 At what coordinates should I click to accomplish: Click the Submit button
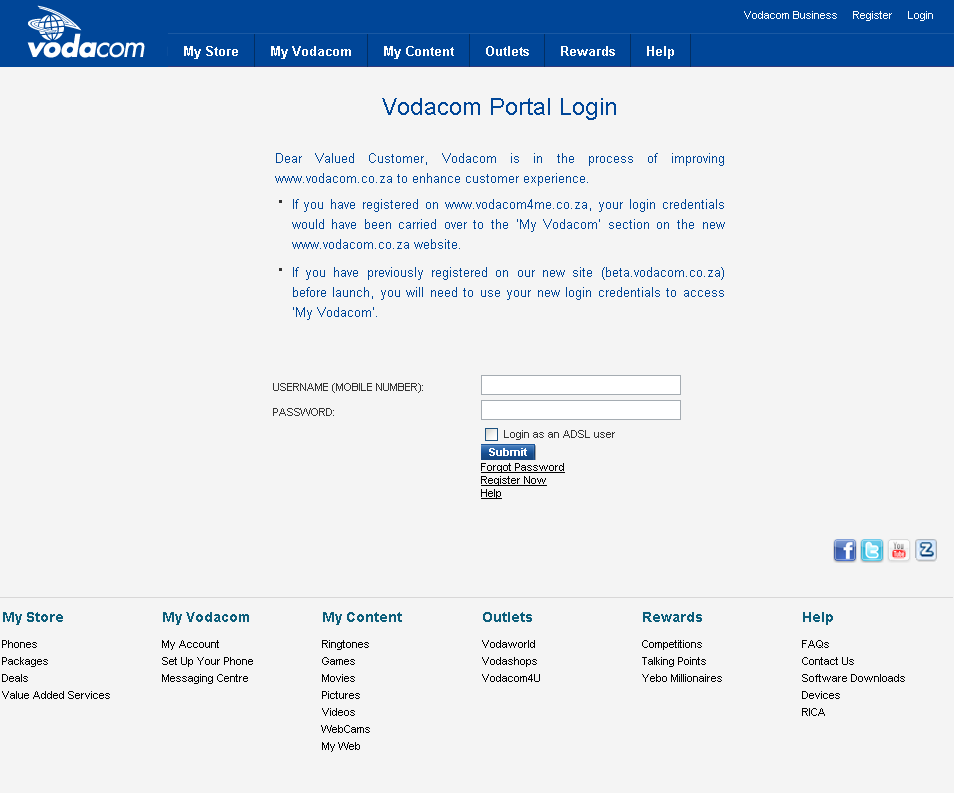[508, 452]
